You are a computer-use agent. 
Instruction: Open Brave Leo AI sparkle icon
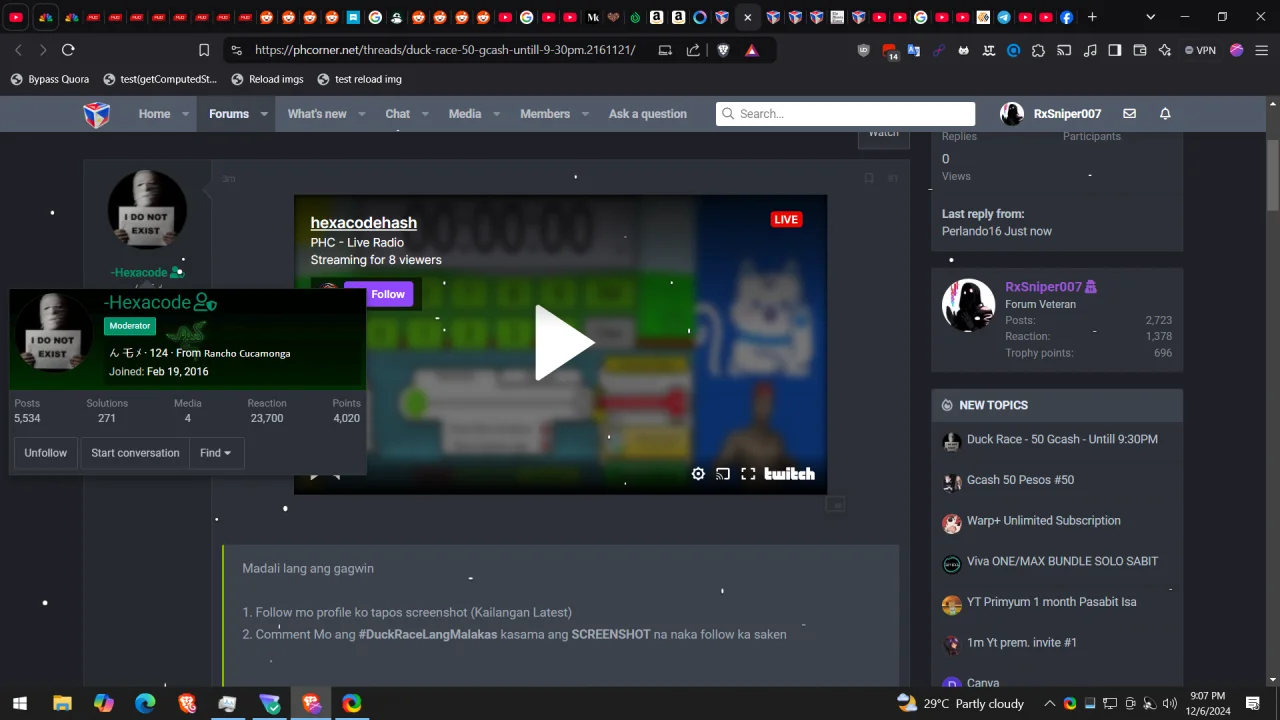pyautogui.click(x=1164, y=50)
